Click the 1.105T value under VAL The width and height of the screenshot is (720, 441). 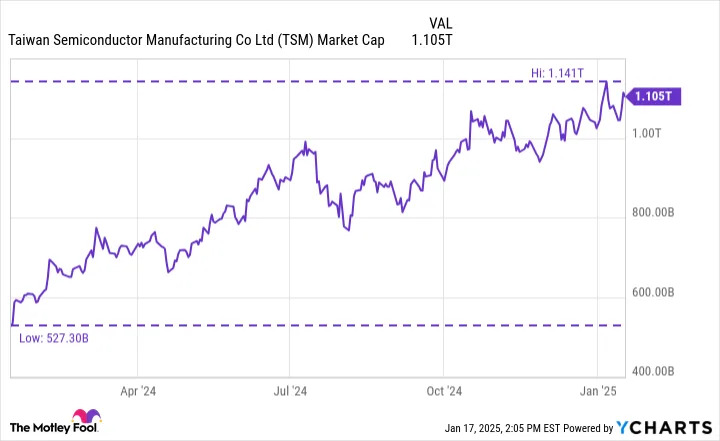[432, 40]
